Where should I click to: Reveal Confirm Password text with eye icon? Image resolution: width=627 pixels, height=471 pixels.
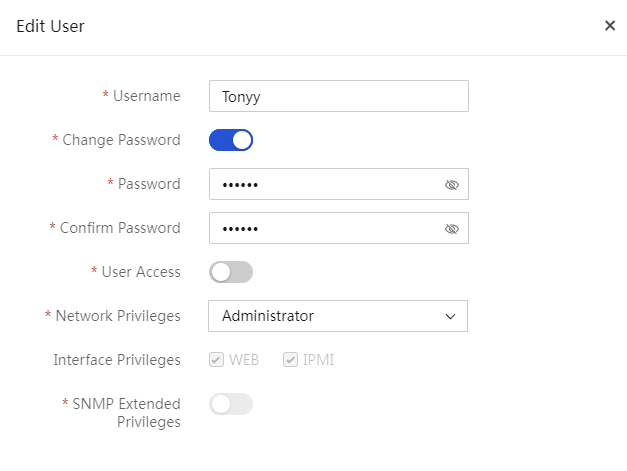click(451, 229)
